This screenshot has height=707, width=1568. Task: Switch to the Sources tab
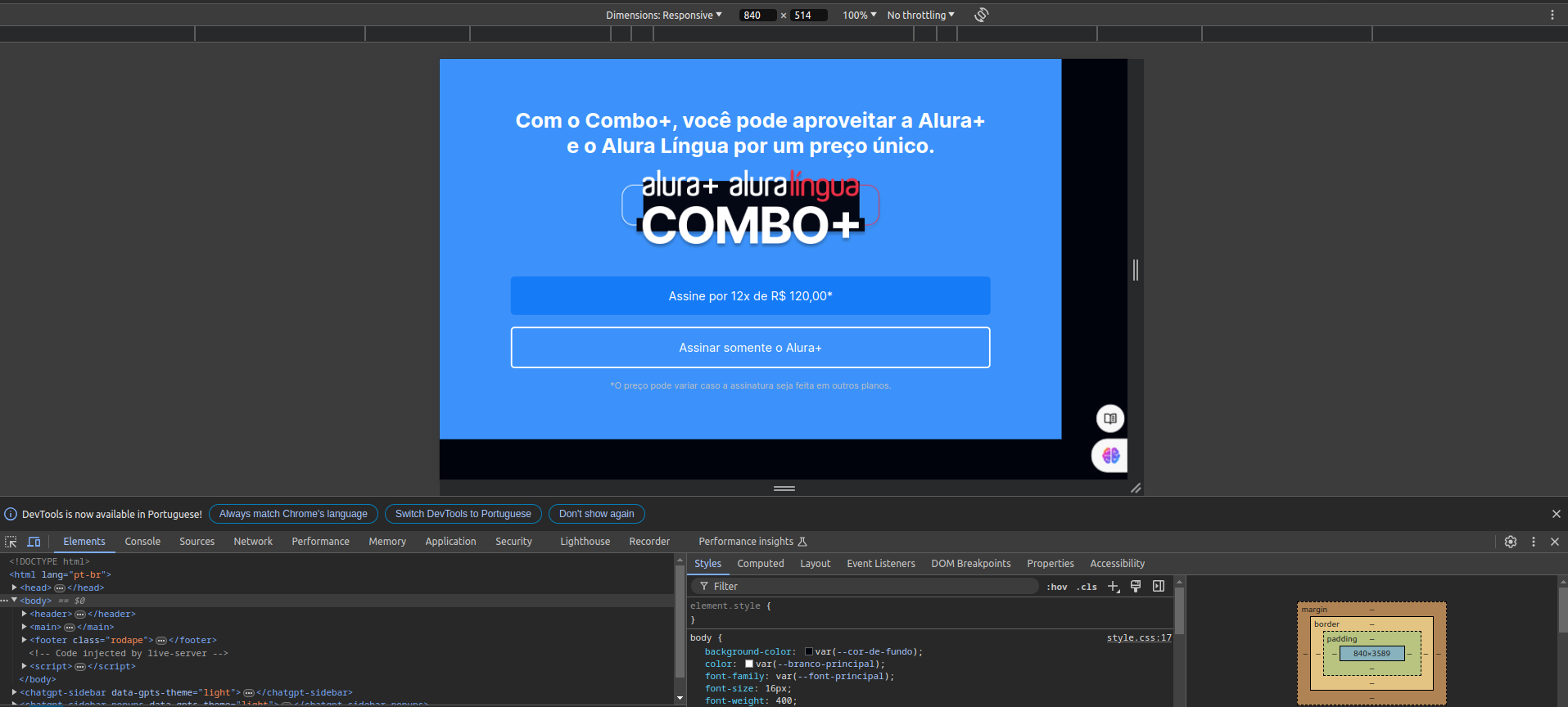(197, 542)
